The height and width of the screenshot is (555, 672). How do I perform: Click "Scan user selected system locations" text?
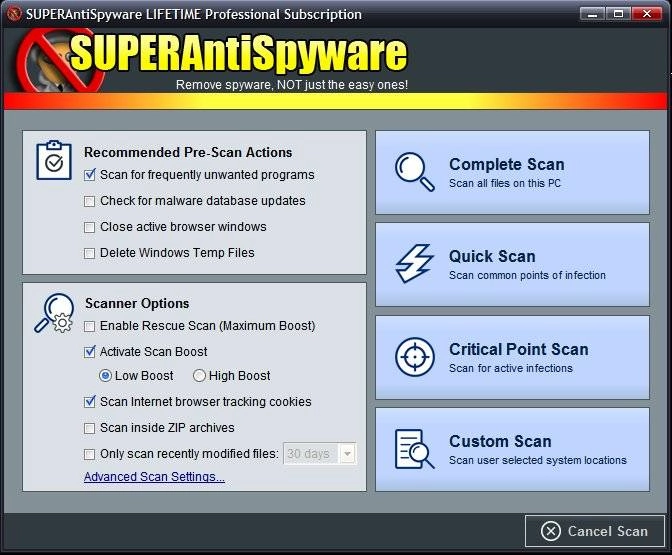pyautogui.click(x=538, y=460)
